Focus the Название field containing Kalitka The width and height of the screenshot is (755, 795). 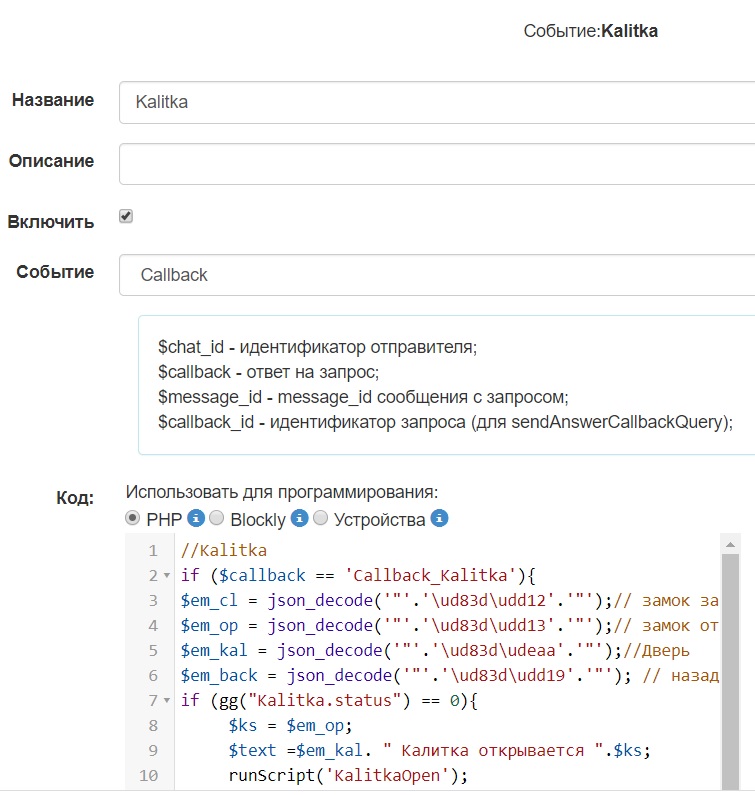pyautogui.click(x=436, y=102)
